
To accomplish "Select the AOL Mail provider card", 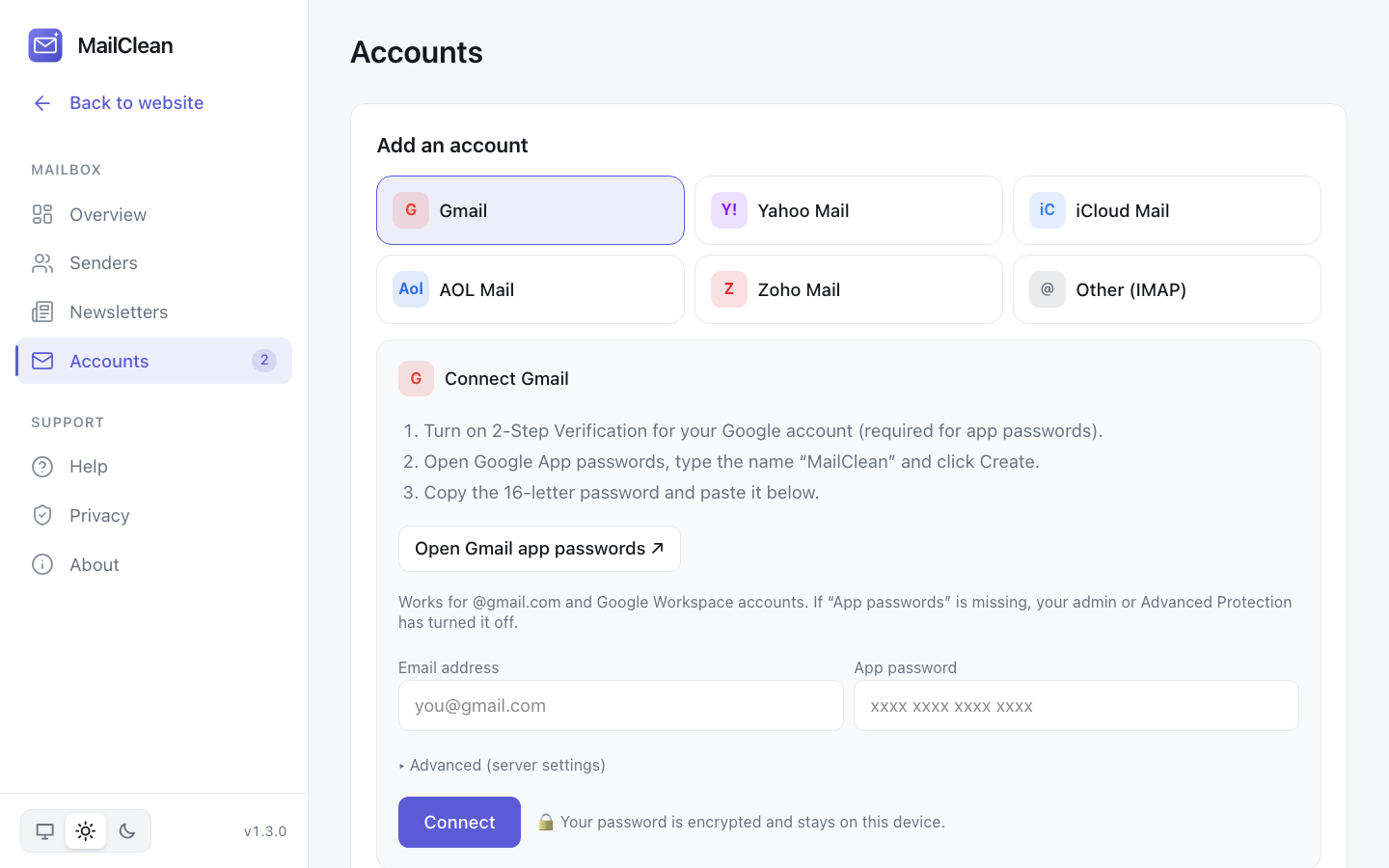I will click(x=531, y=289).
